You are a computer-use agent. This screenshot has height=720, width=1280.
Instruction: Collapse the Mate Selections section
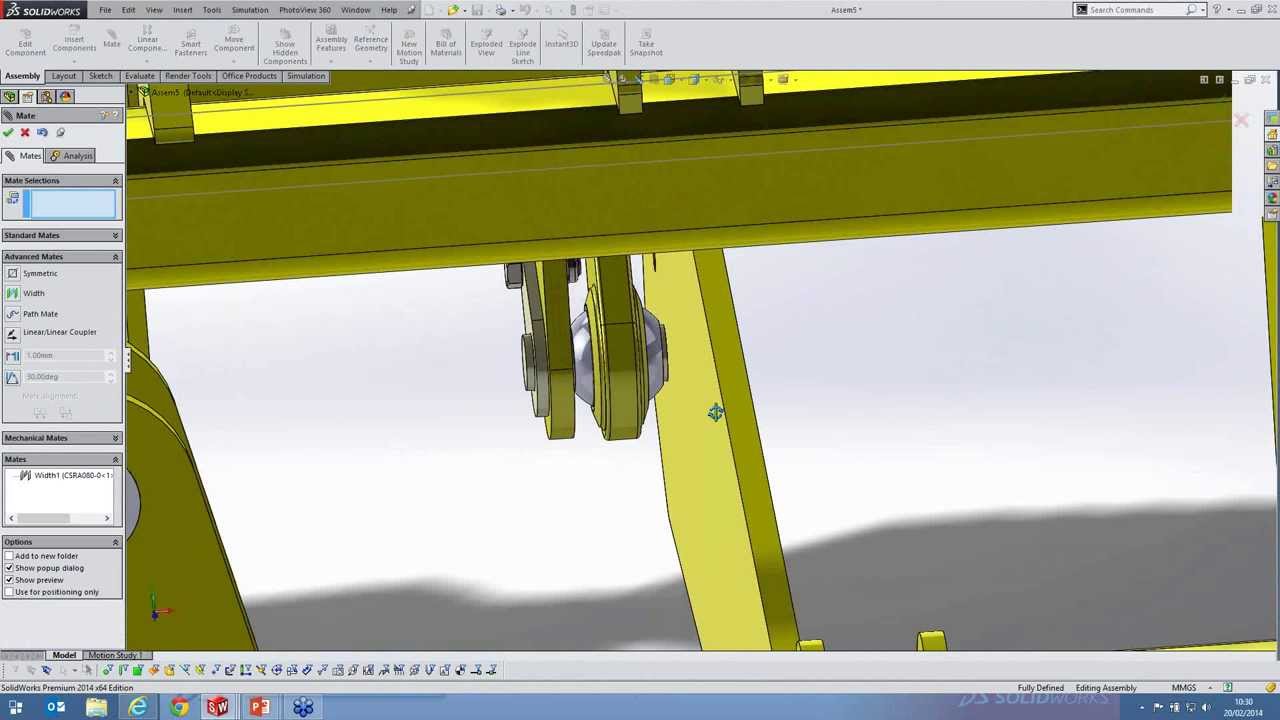(x=115, y=181)
